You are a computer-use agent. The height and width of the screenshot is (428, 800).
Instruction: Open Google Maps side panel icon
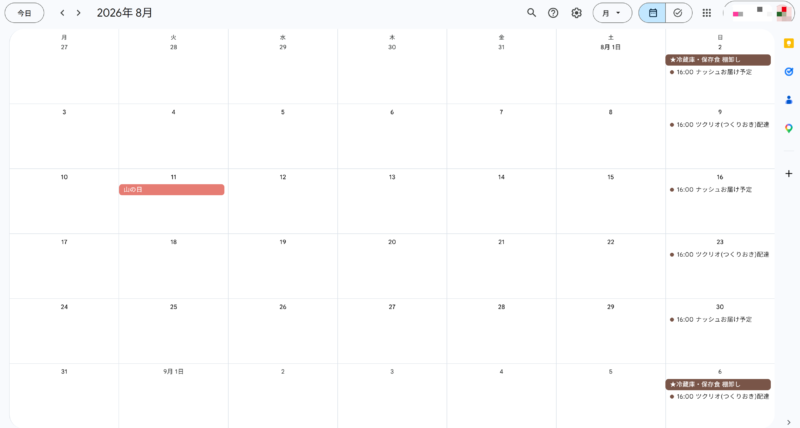point(789,128)
